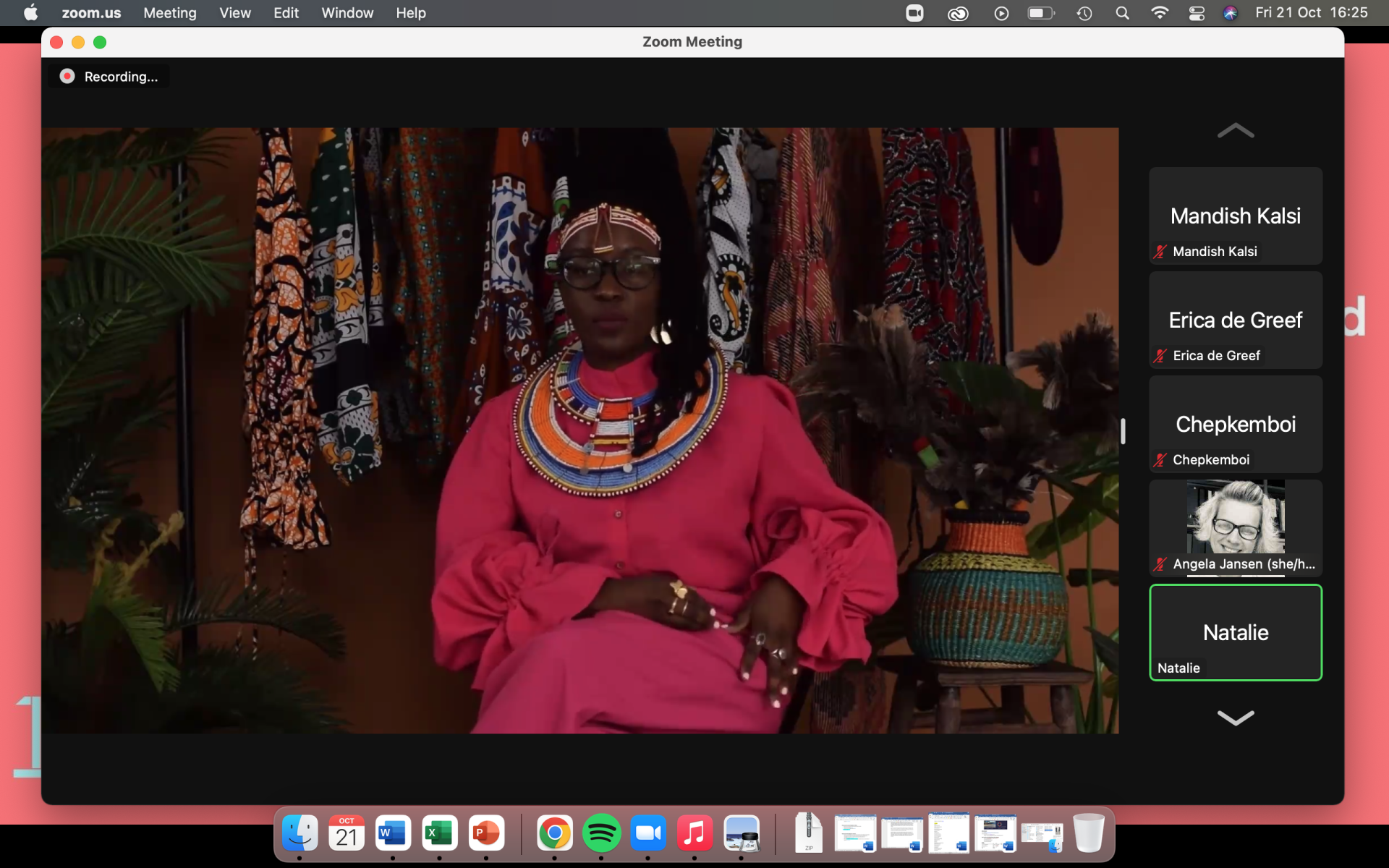Click Chepkemboi's muted microphone icon

tap(1160, 460)
